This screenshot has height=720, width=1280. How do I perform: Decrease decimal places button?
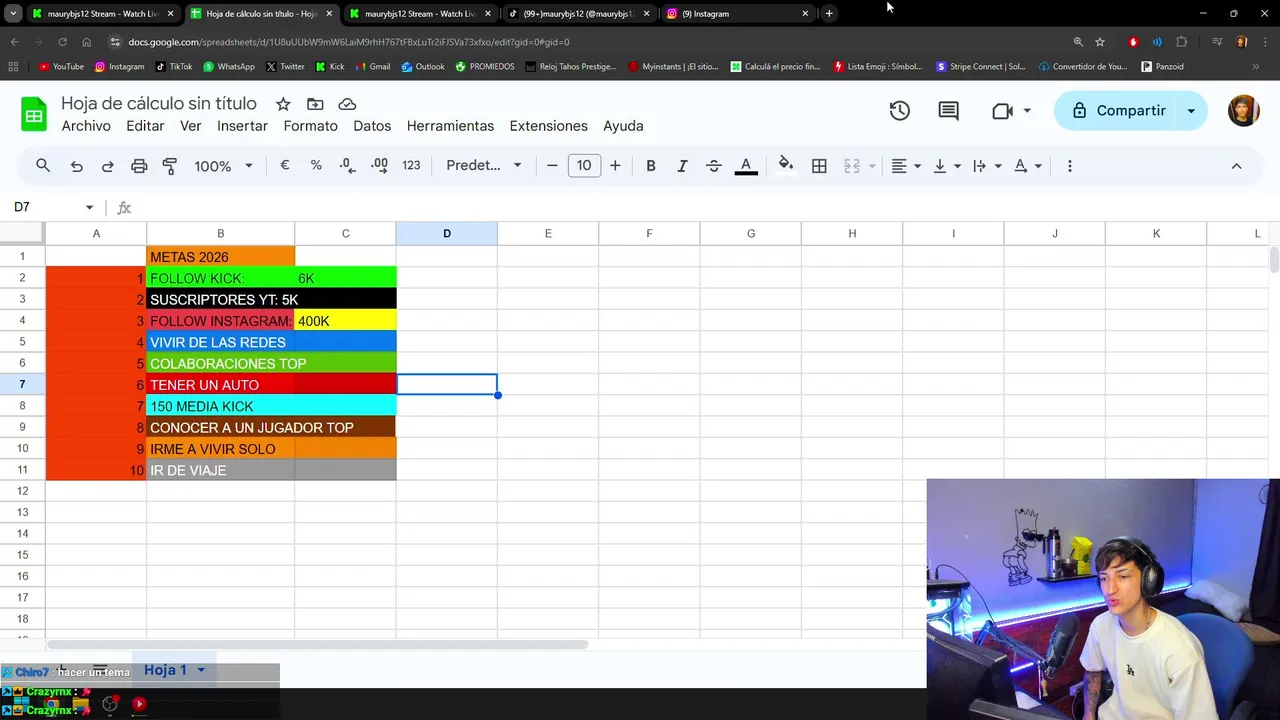[x=347, y=166]
